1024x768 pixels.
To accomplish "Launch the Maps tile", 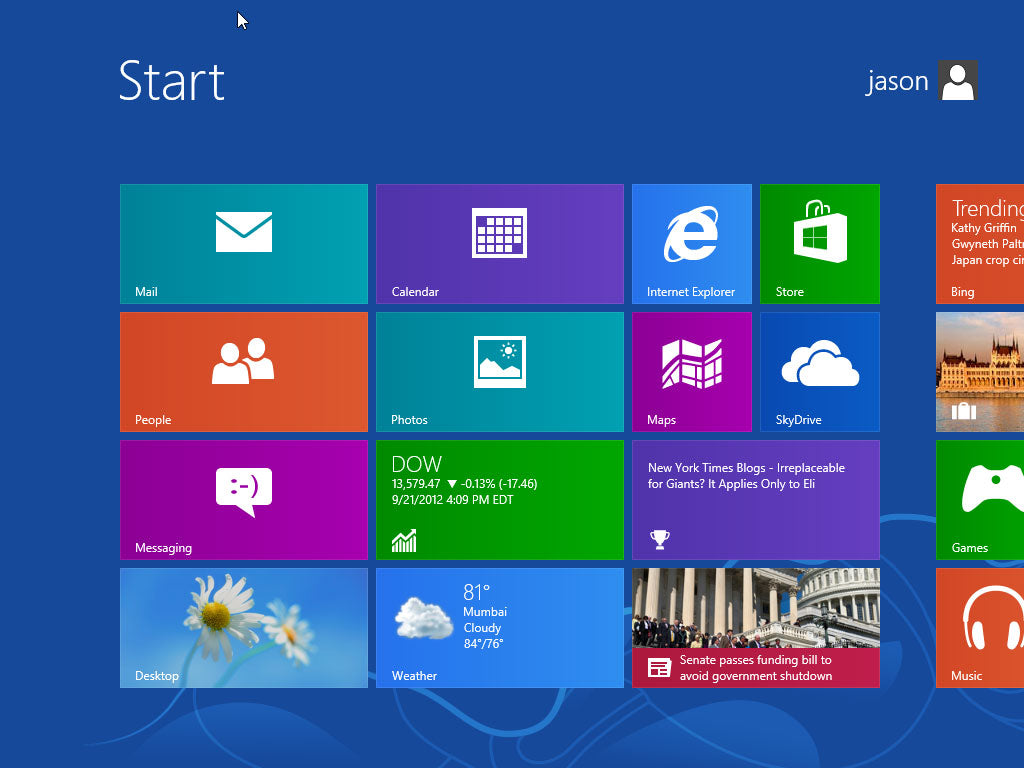I will 691,371.
